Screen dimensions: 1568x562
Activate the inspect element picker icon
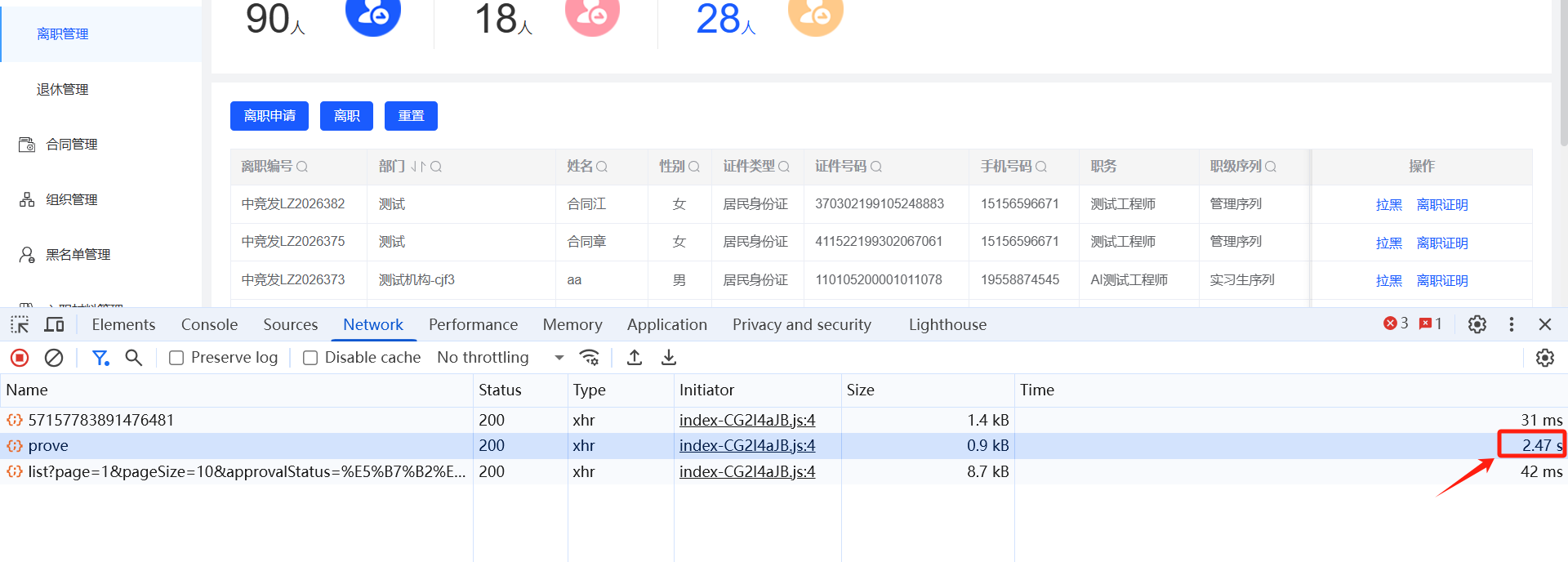20,325
